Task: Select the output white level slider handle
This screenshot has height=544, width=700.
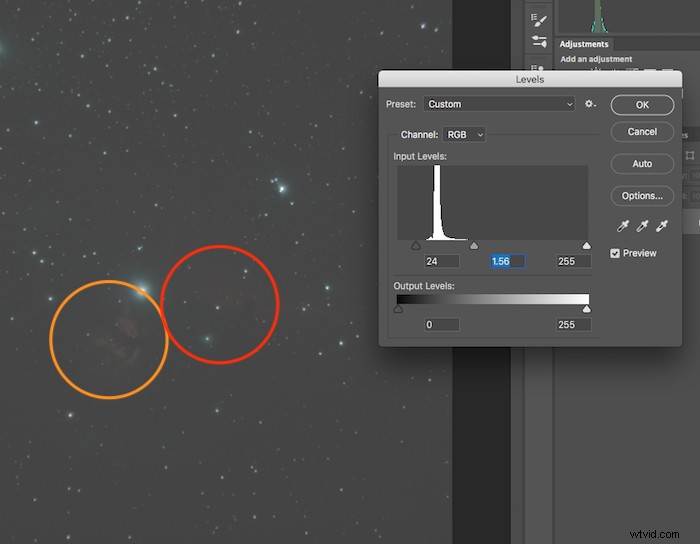Action: pyautogui.click(x=587, y=309)
